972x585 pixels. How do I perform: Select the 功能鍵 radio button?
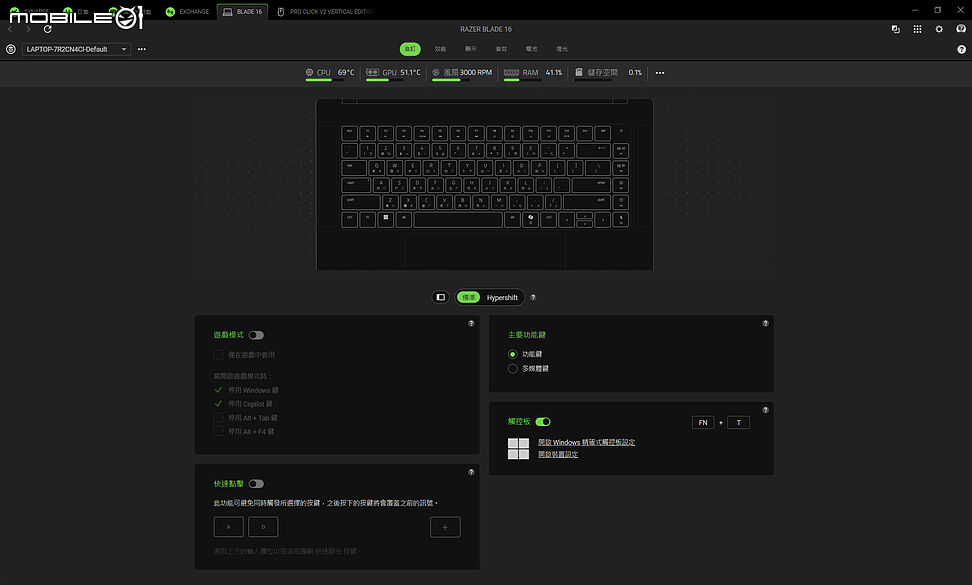click(x=513, y=354)
